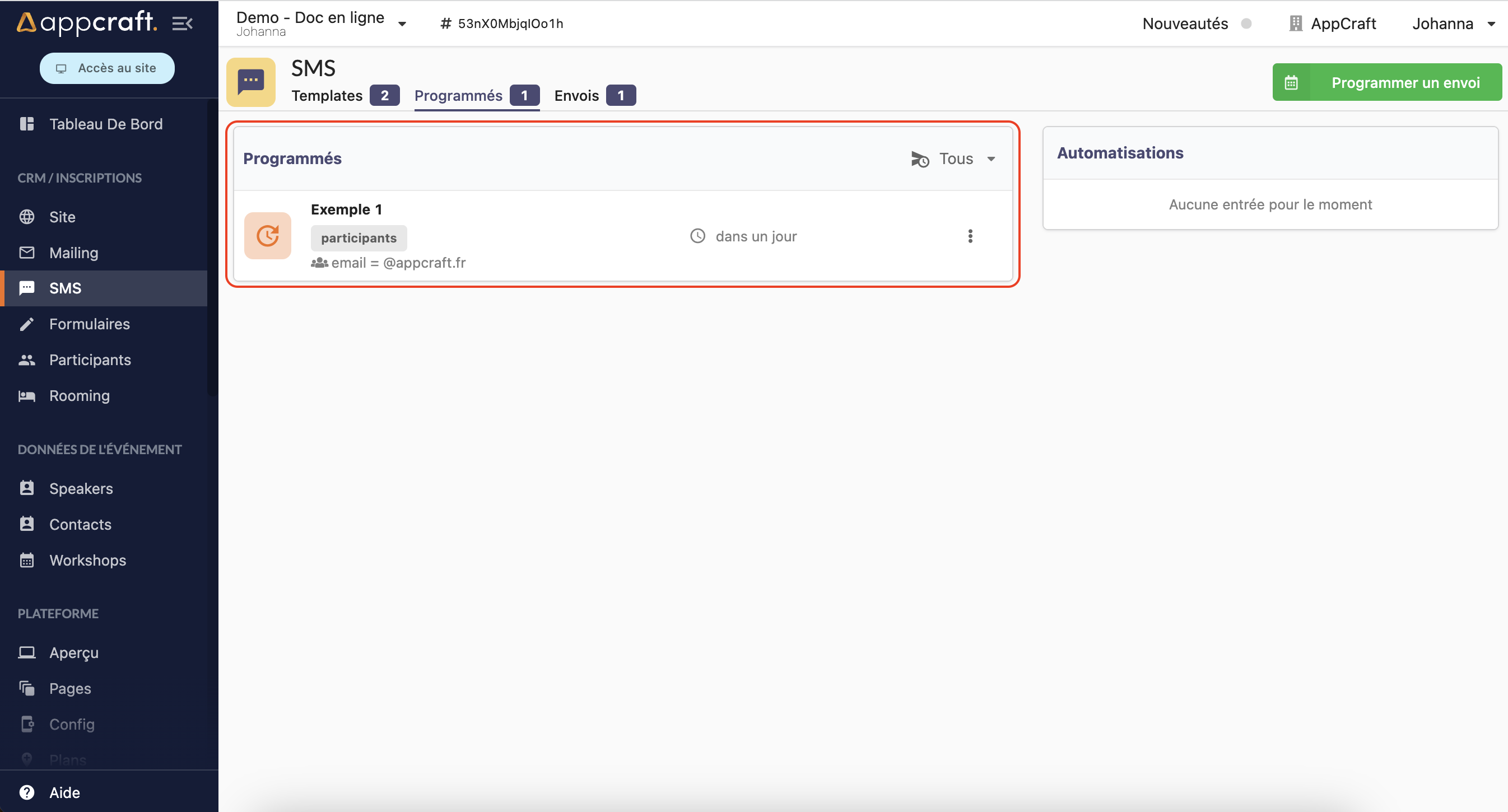1508x812 pixels.
Task: Collapse the sidebar using the hamburger icon
Action: [x=182, y=24]
